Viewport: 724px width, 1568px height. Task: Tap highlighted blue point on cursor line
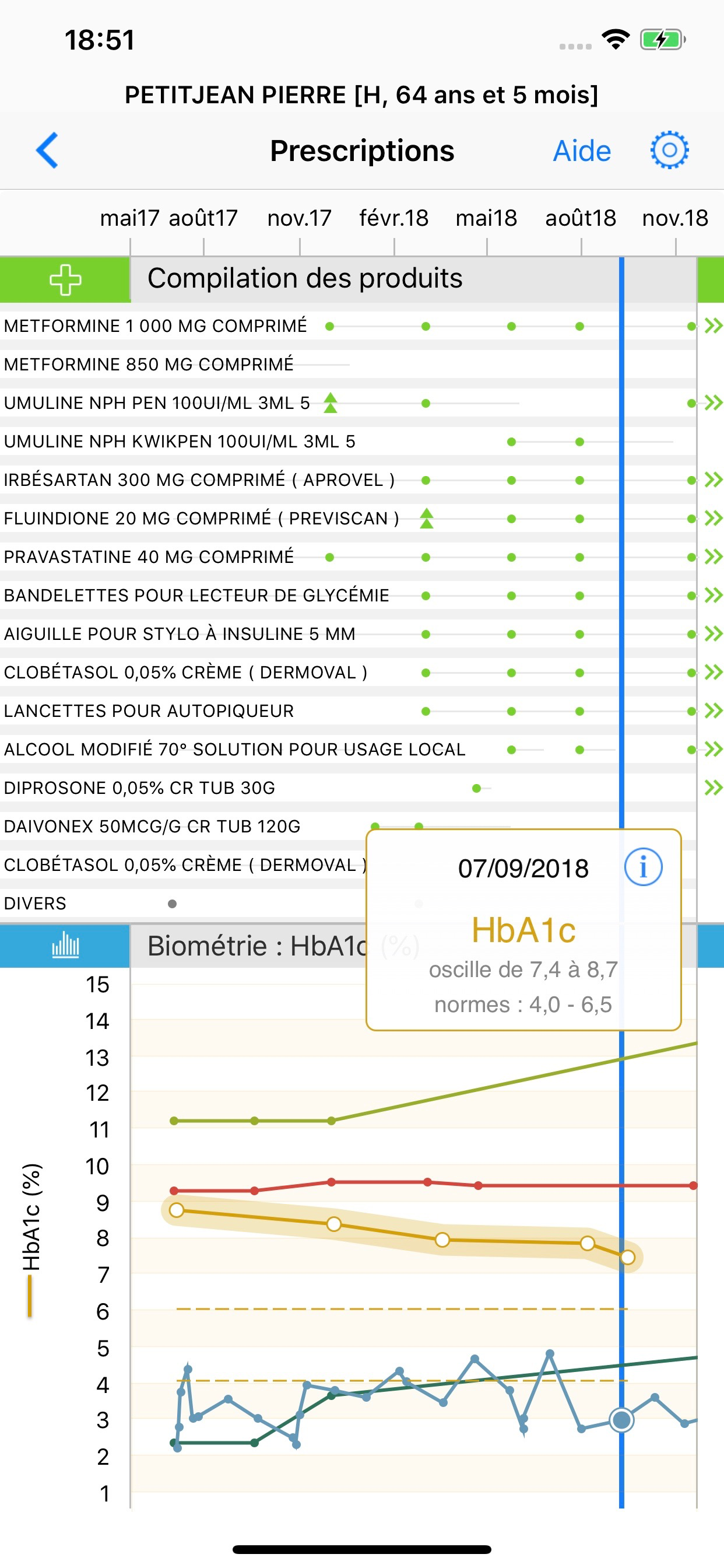pos(622,1420)
